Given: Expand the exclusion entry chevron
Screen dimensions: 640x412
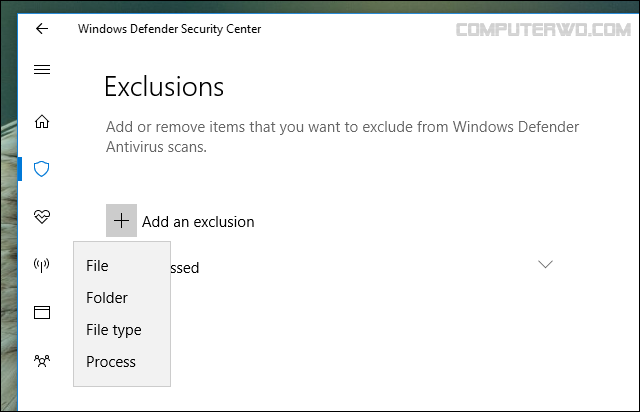Looking at the screenshot, I should [x=545, y=265].
